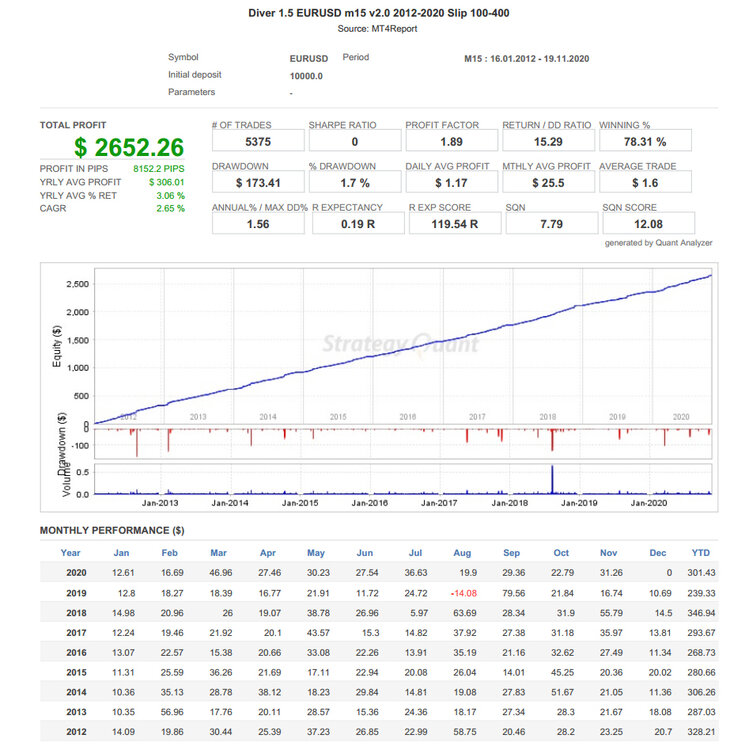Select the EURUSD symbol value
This screenshot has height=750, width=730.
309,58
